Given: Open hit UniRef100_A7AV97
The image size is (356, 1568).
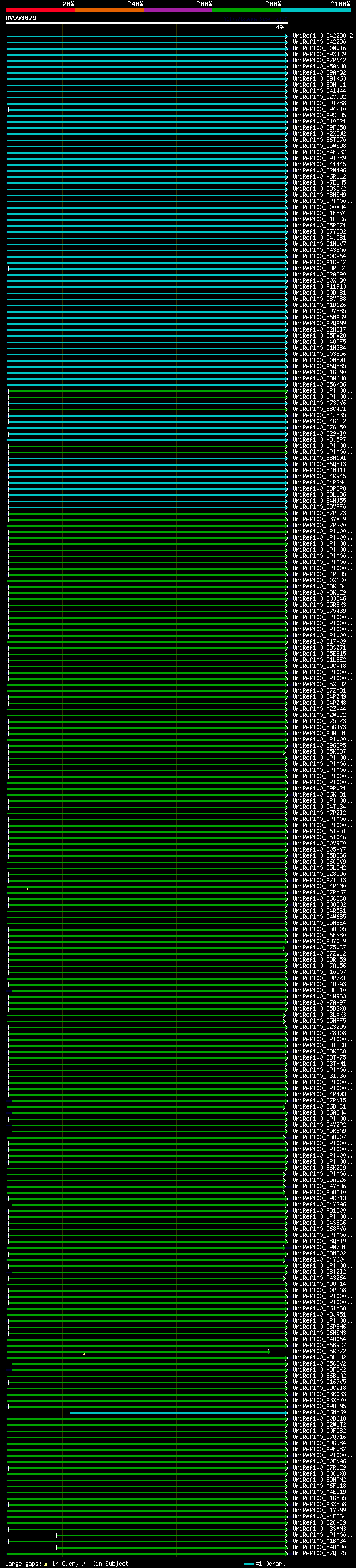Looking at the screenshot, I should [x=319, y=1002].
